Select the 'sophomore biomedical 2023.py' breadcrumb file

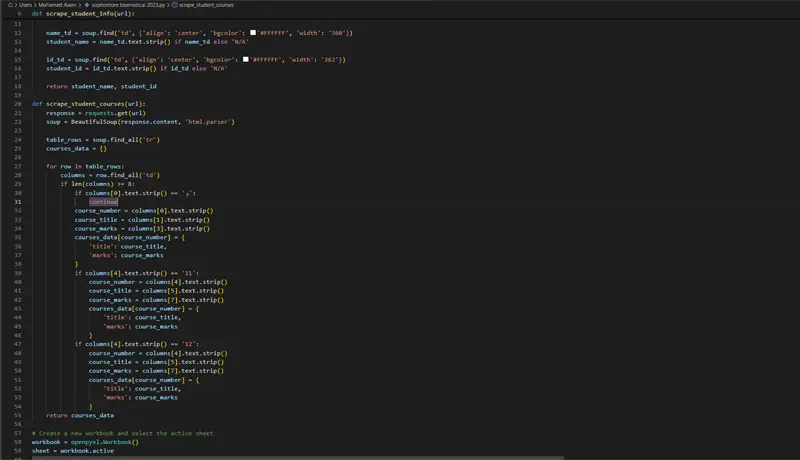tap(128, 5)
